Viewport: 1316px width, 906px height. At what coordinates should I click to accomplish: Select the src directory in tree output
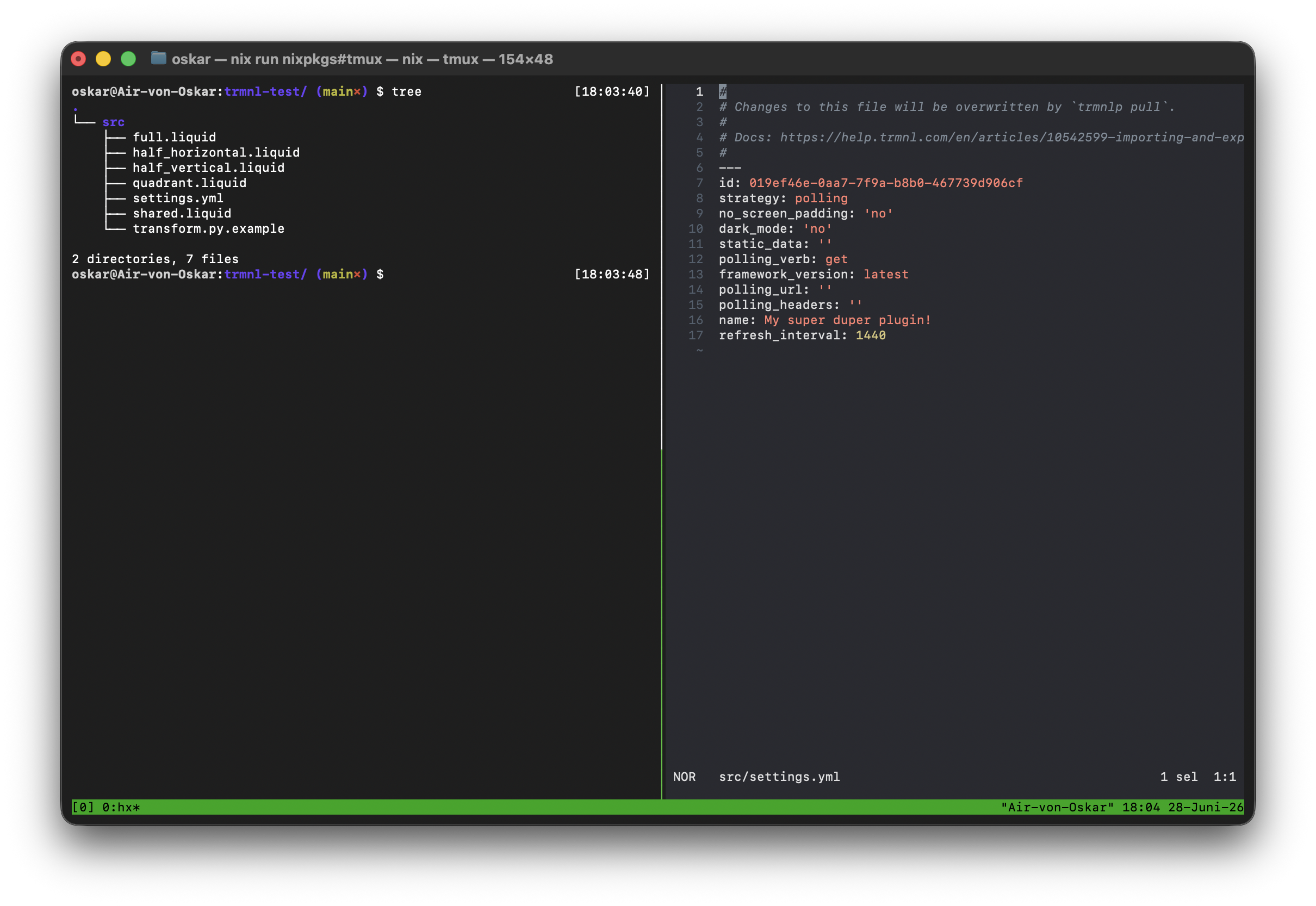coord(114,122)
